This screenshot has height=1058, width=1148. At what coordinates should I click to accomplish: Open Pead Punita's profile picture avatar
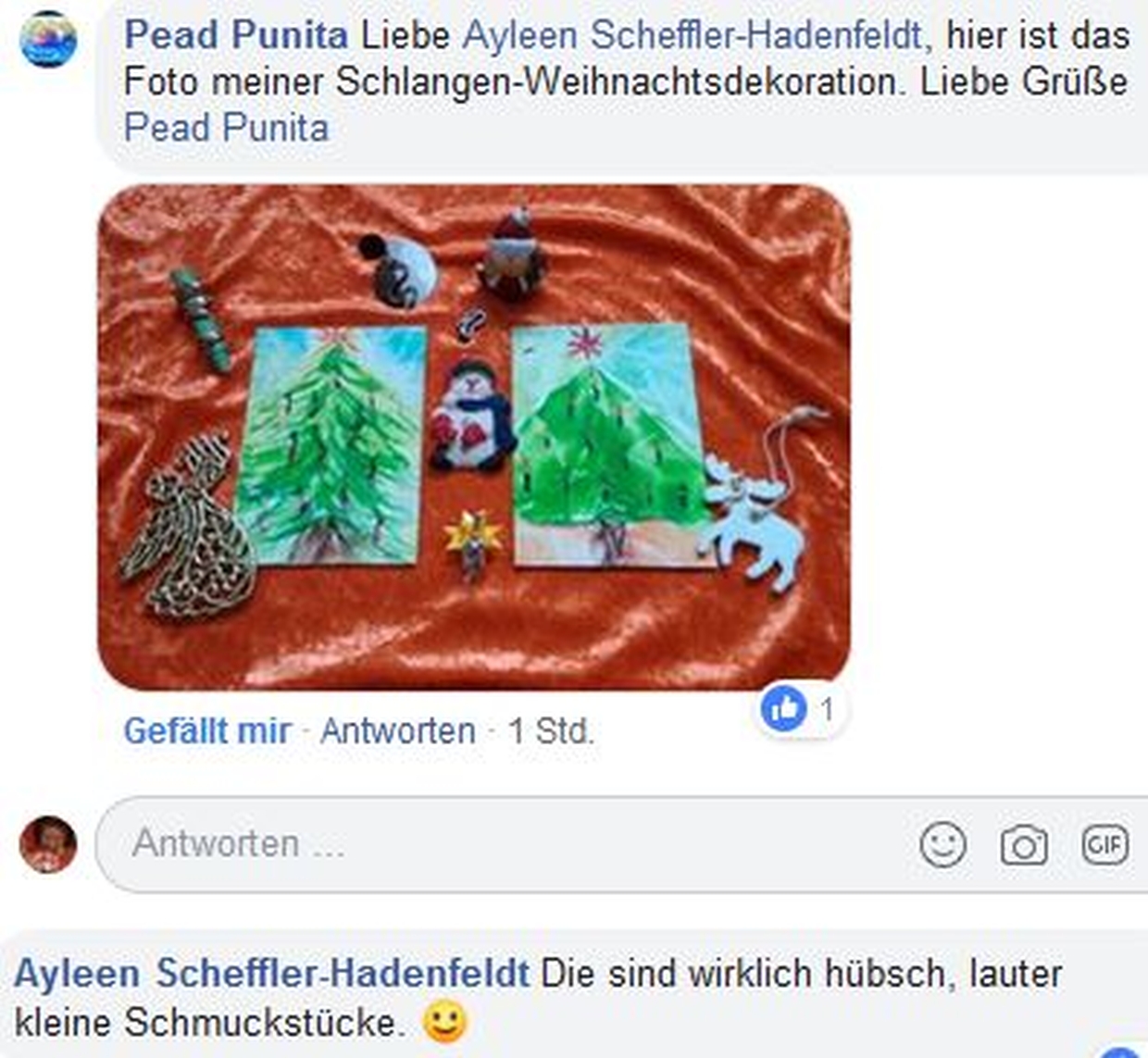point(48,40)
